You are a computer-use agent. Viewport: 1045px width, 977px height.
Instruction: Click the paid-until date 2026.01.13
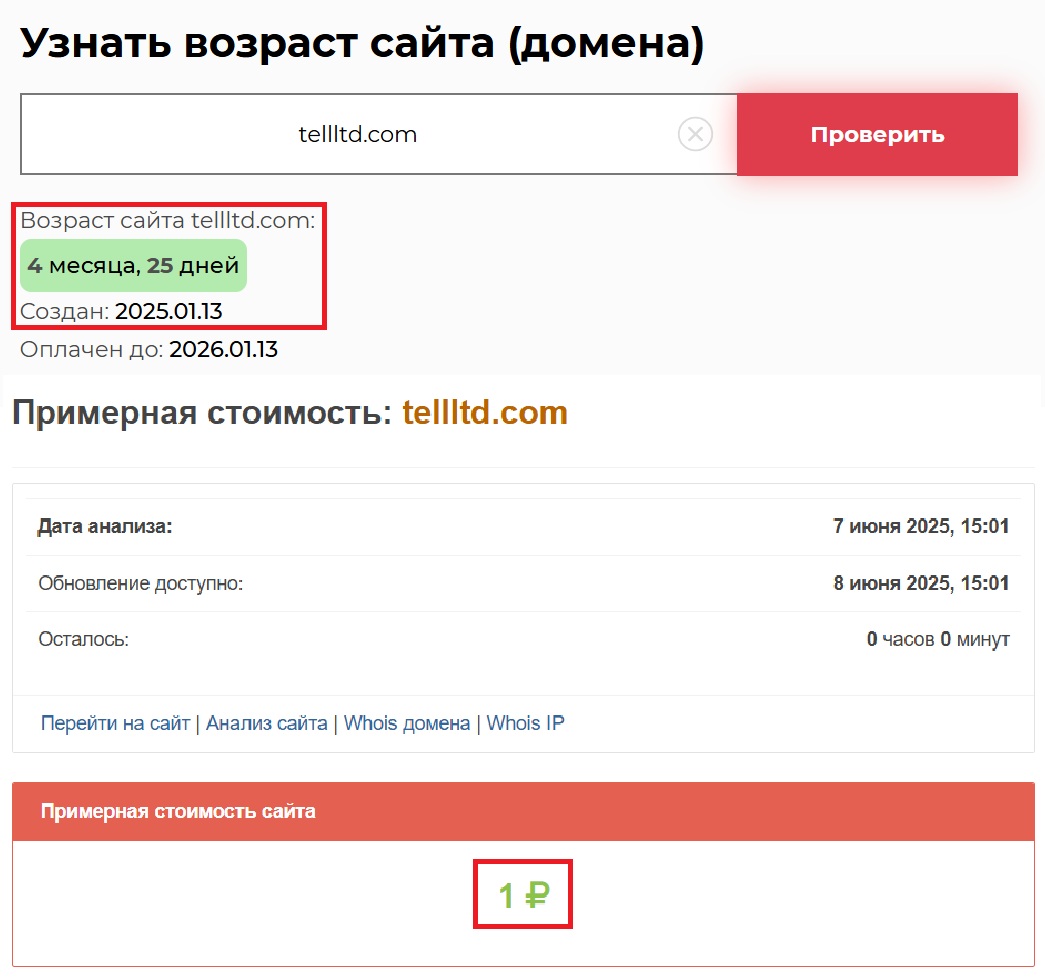coord(223,350)
